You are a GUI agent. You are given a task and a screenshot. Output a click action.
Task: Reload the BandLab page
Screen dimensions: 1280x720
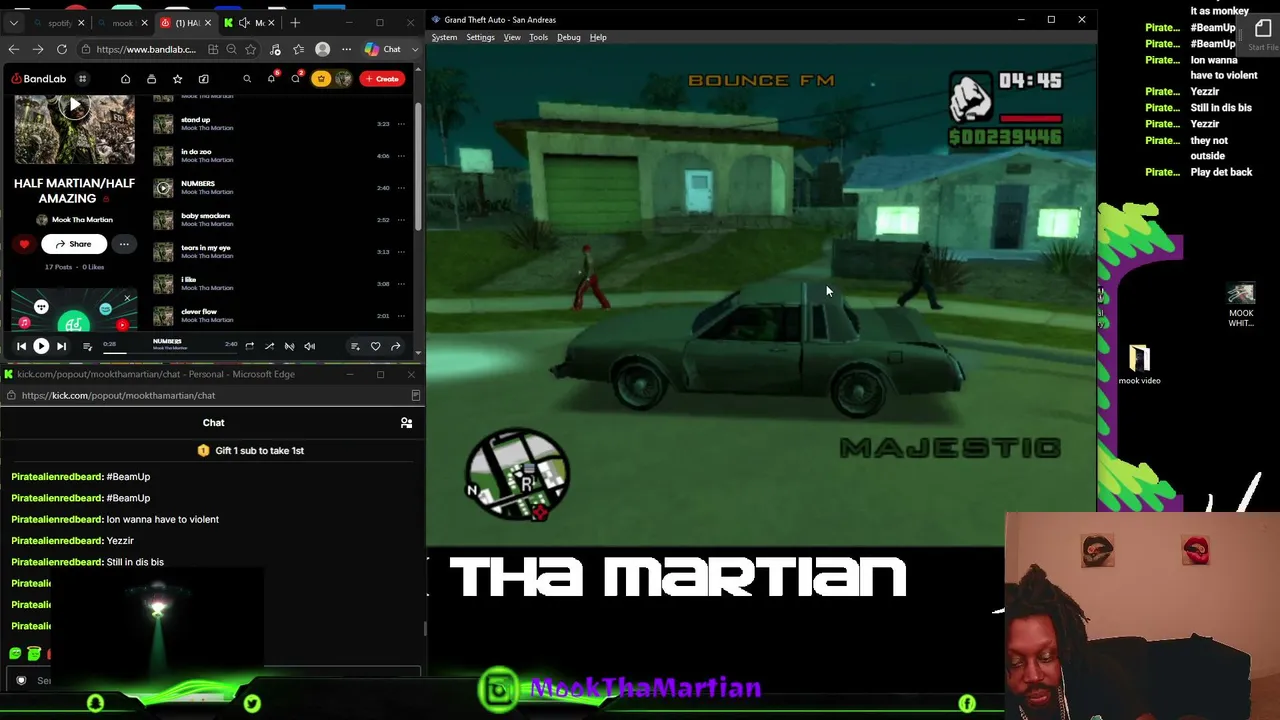tap(62, 49)
